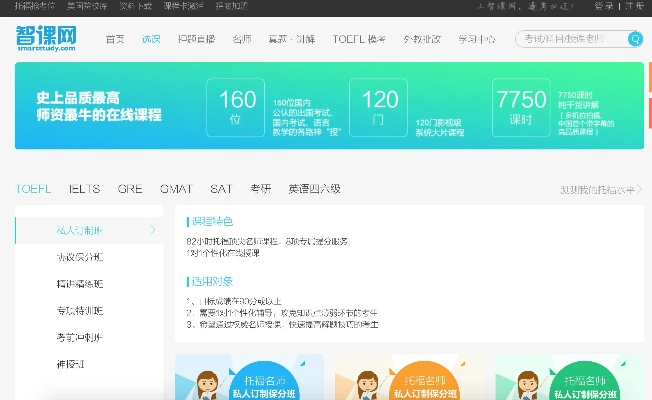Select 专项特训班 in the course sidebar
The width and height of the screenshot is (652, 400).
pos(79,311)
